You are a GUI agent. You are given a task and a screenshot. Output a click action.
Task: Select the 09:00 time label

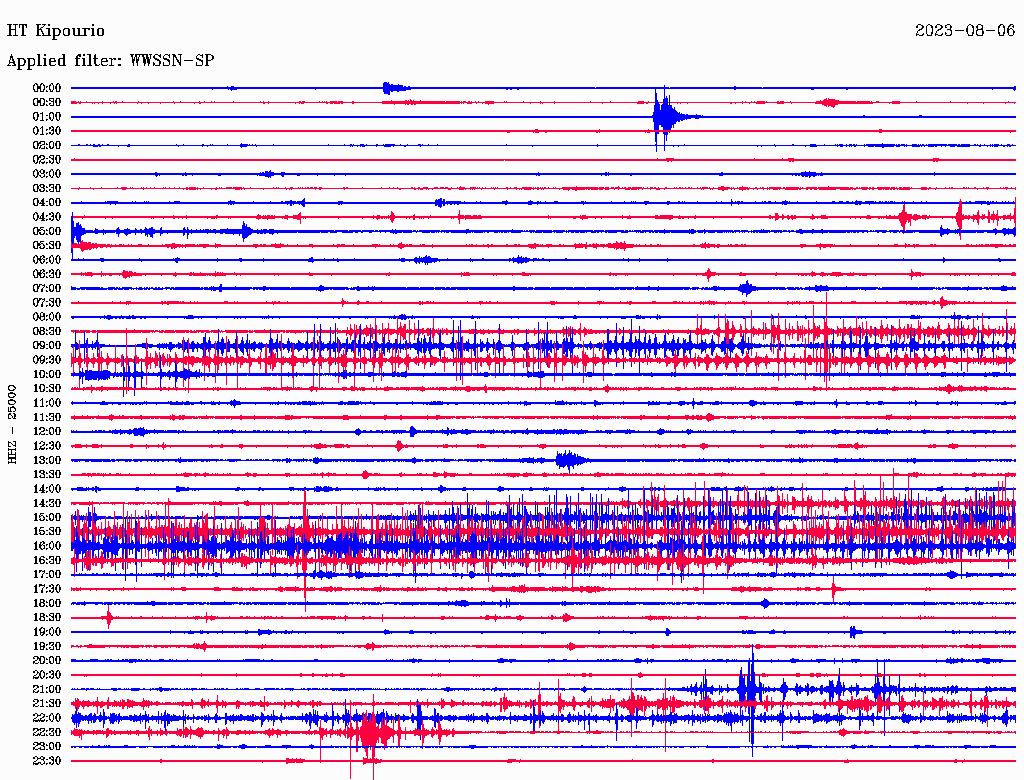click(47, 346)
